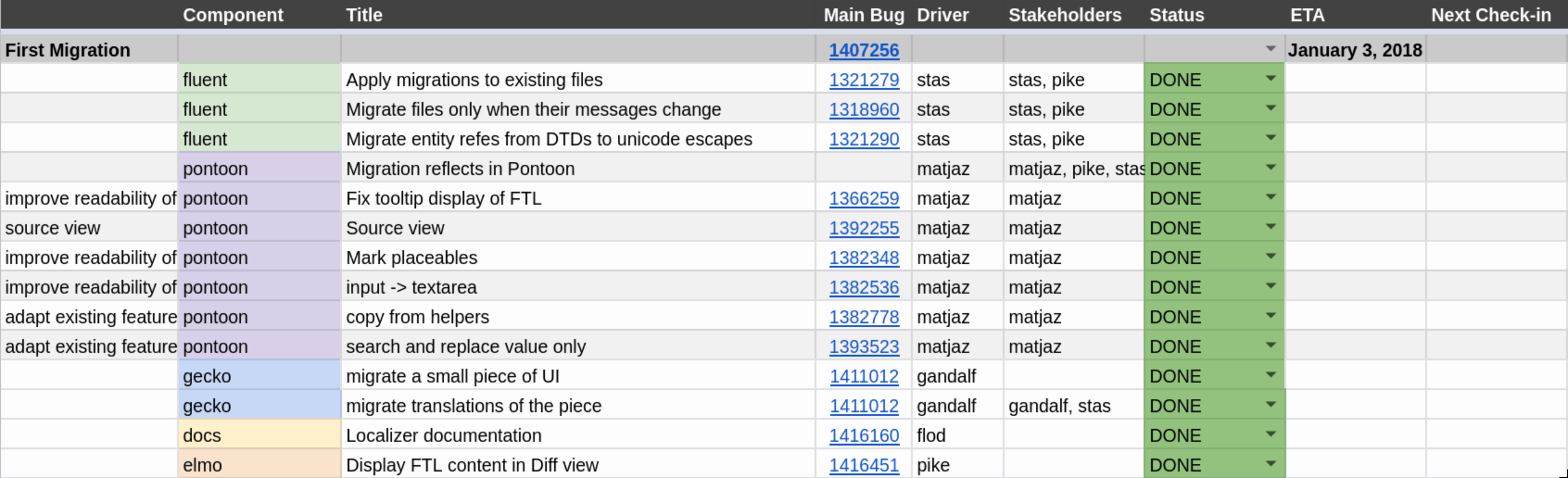This screenshot has height=478, width=1568.
Task: Select cell Fix tooltip display of FTL
Action: pyautogui.click(x=578, y=198)
